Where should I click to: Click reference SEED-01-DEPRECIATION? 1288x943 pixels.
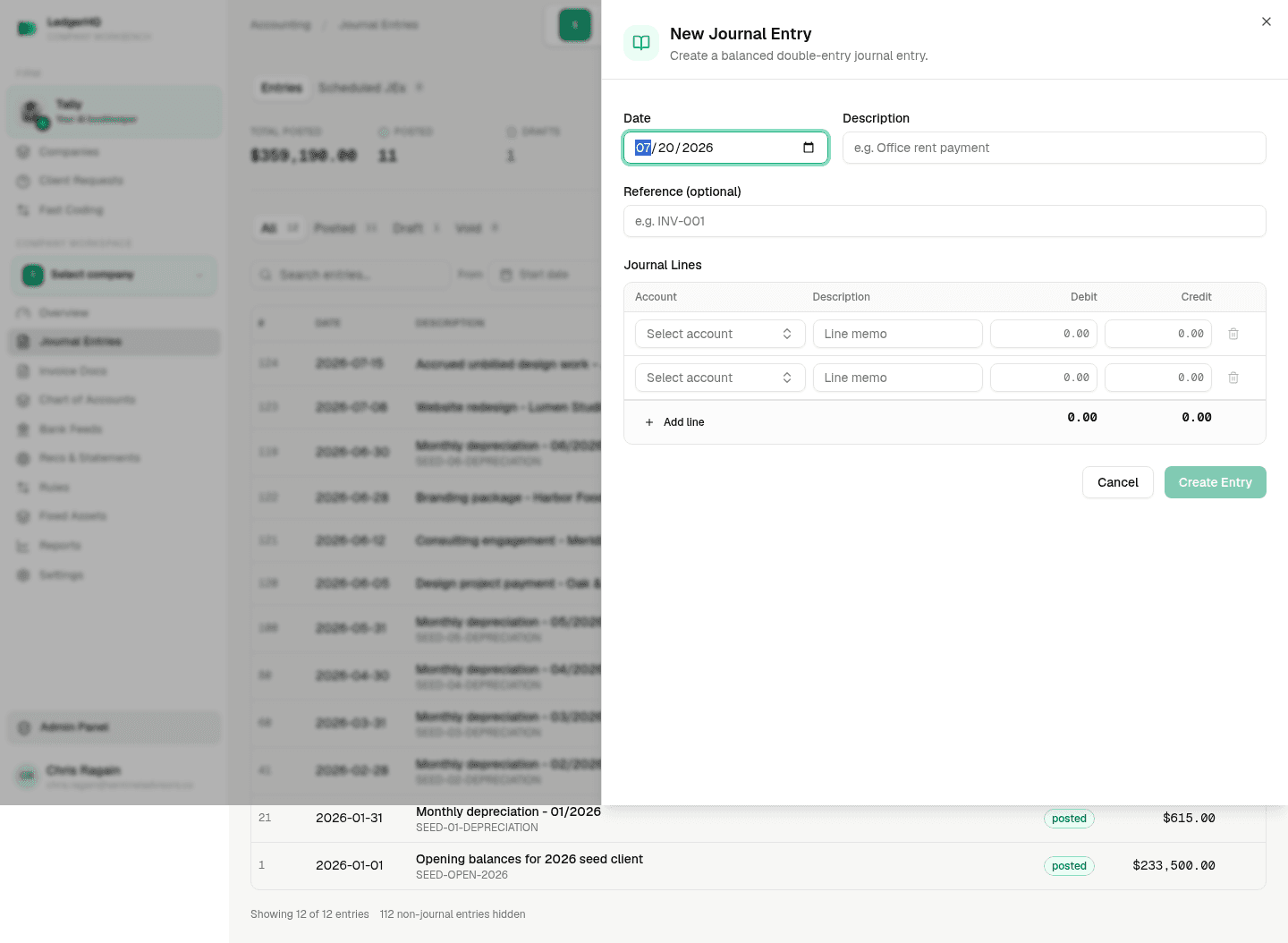477,828
